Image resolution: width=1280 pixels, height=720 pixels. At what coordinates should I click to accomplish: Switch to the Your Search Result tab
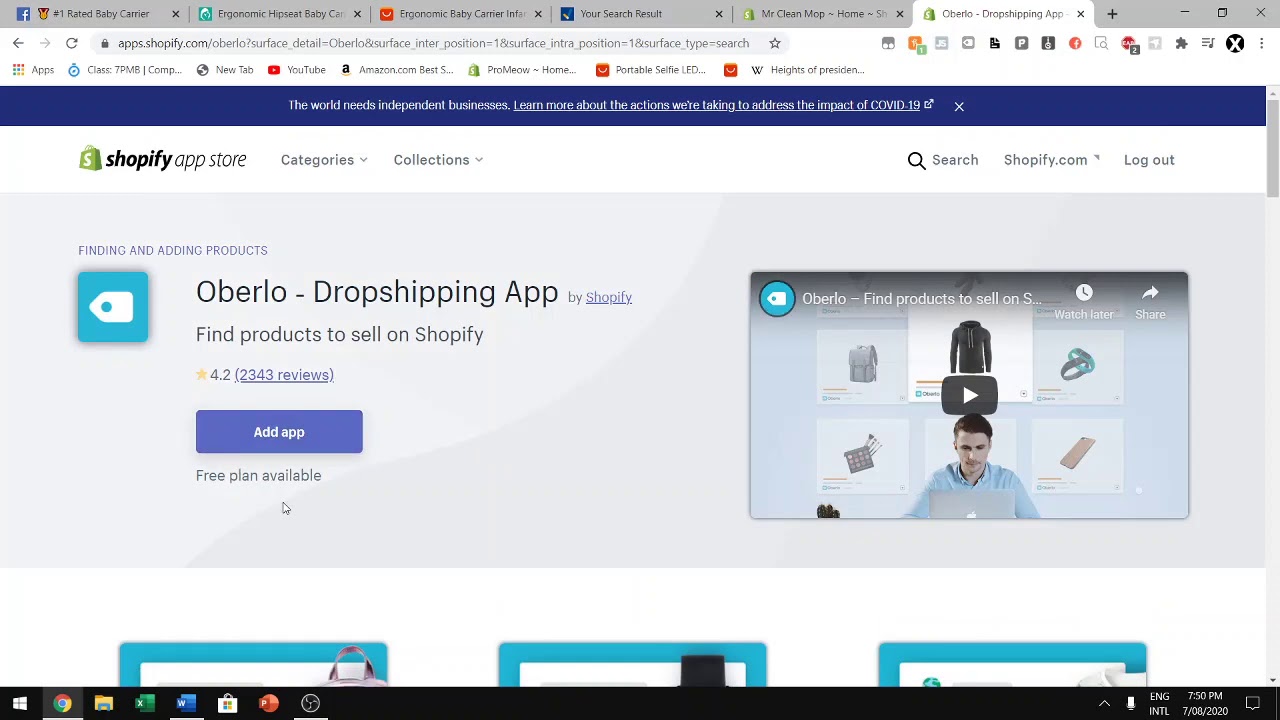[x=638, y=14]
